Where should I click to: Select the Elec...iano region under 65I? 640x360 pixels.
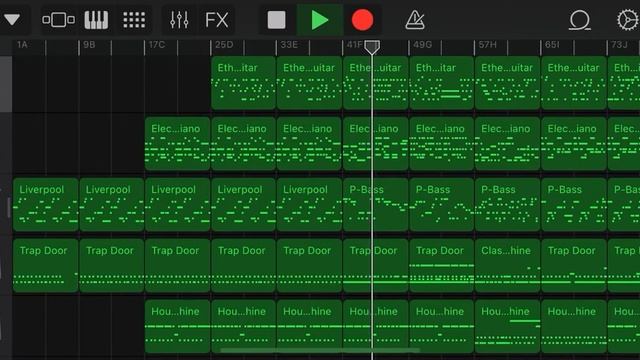pyautogui.click(x=573, y=144)
